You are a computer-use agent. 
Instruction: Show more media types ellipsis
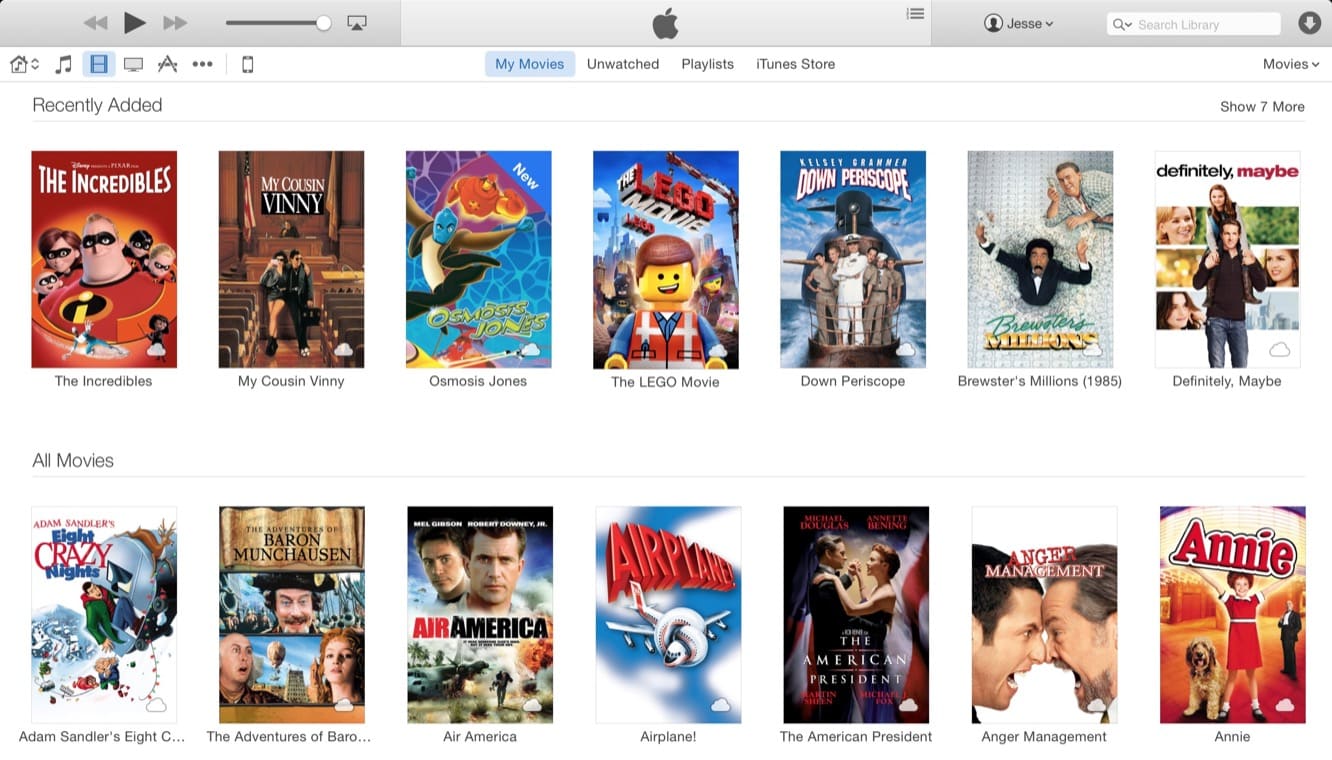pos(202,64)
